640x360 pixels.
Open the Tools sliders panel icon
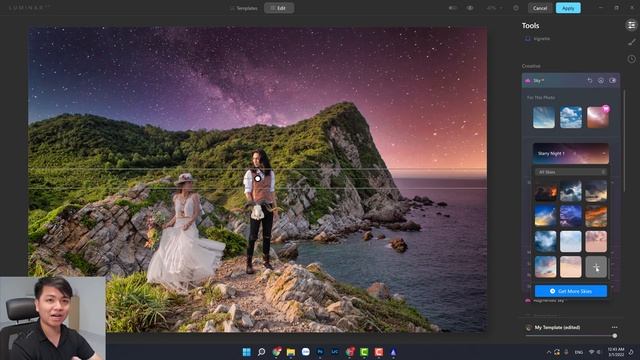pyautogui.click(x=631, y=25)
